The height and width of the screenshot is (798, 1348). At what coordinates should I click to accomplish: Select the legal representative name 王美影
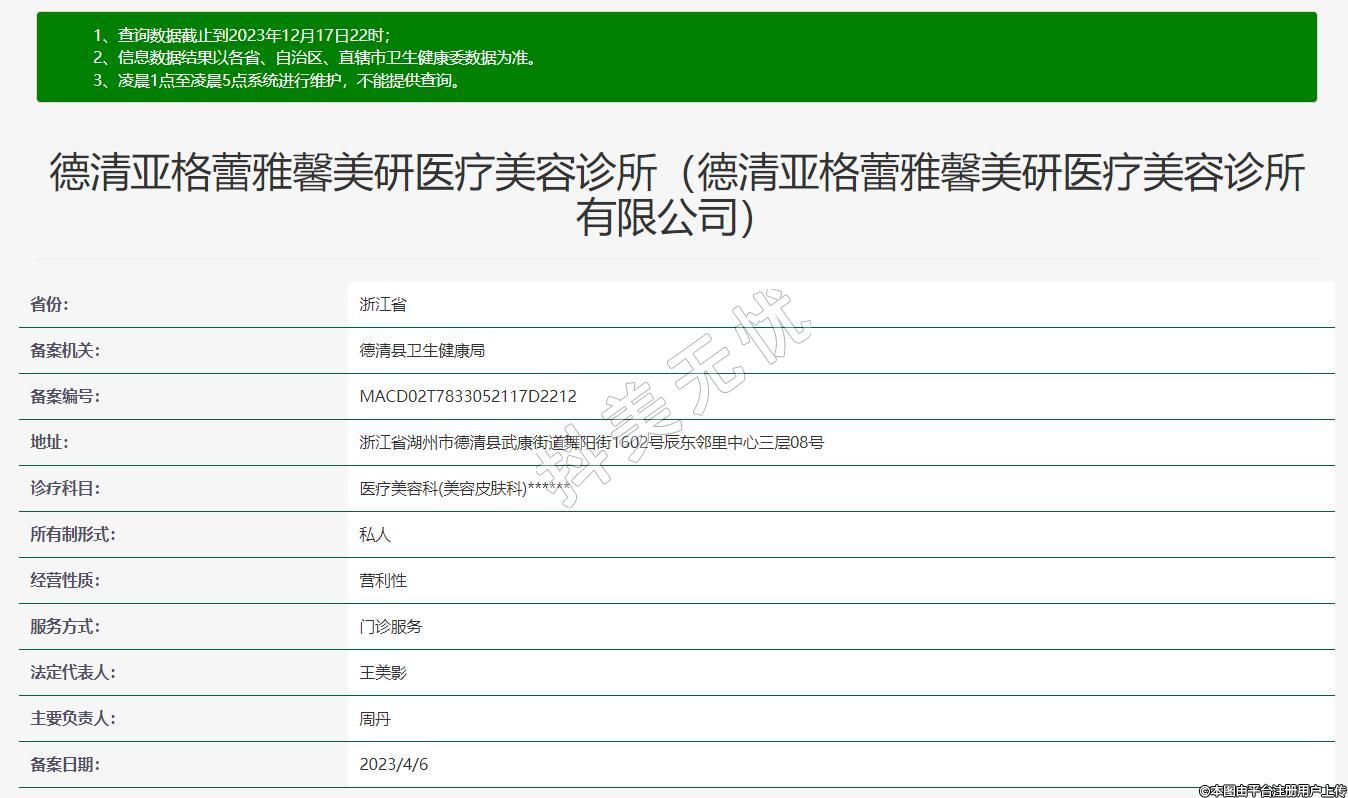pyautogui.click(x=383, y=673)
